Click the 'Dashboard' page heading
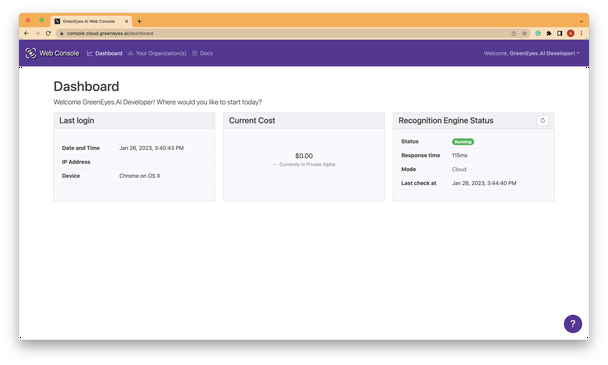This screenshot has width=608, height=365. coord(86,86)
